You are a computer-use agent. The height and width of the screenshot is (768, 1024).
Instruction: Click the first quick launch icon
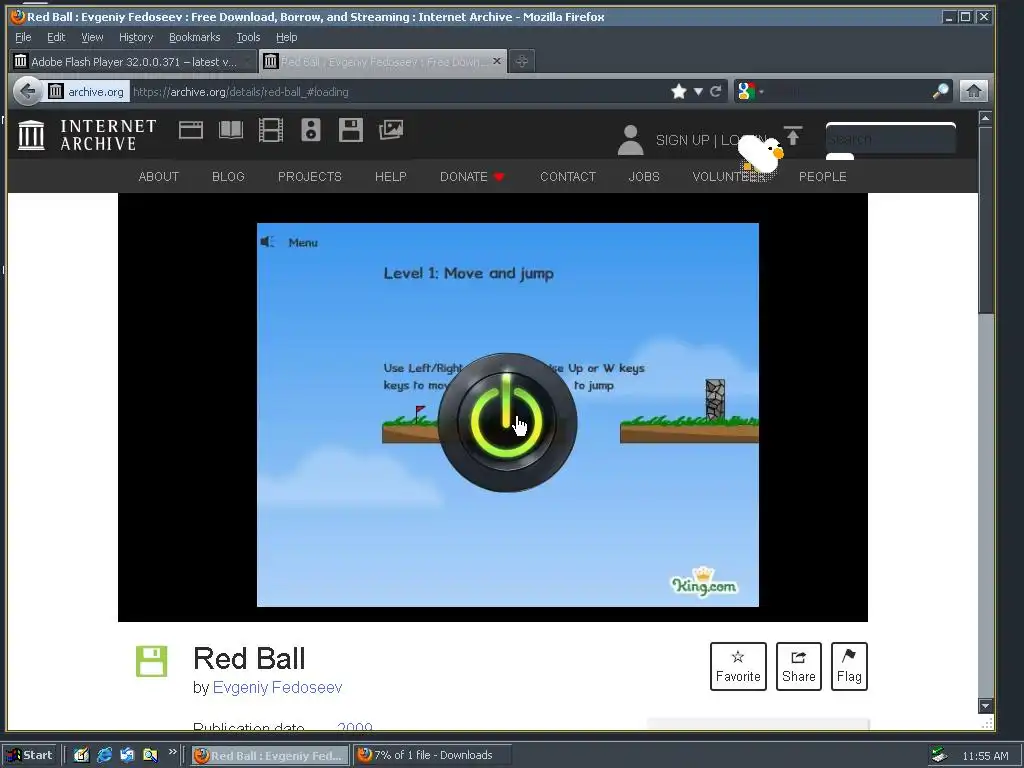81,755
